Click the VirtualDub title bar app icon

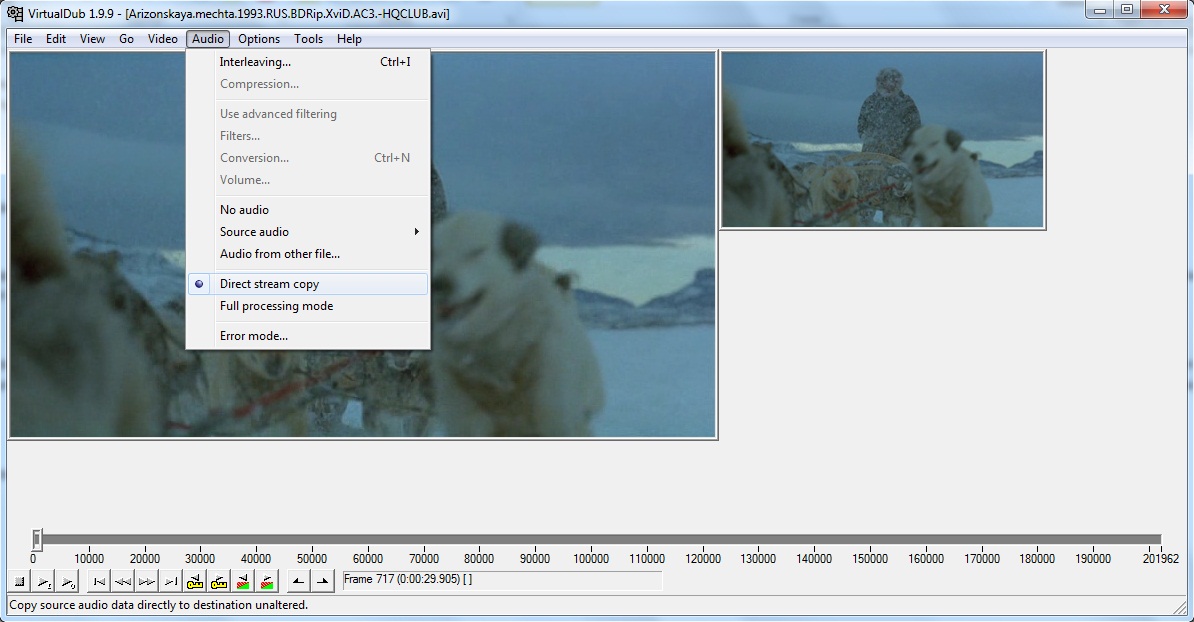pyautogui.click(x=14, y=13)
